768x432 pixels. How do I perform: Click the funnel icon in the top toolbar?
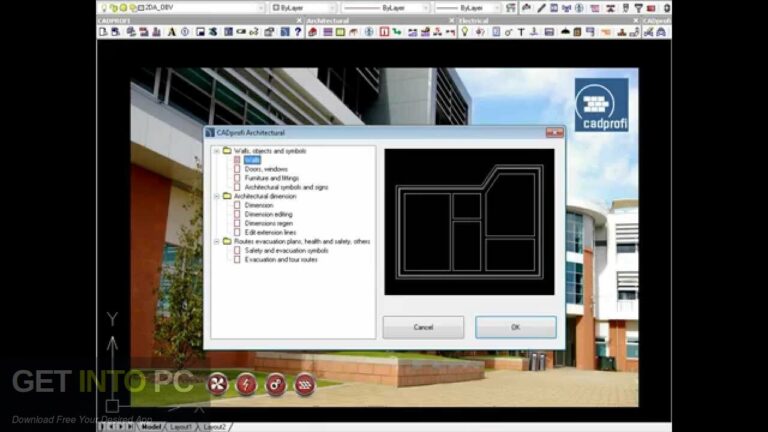tap(638, 8)
